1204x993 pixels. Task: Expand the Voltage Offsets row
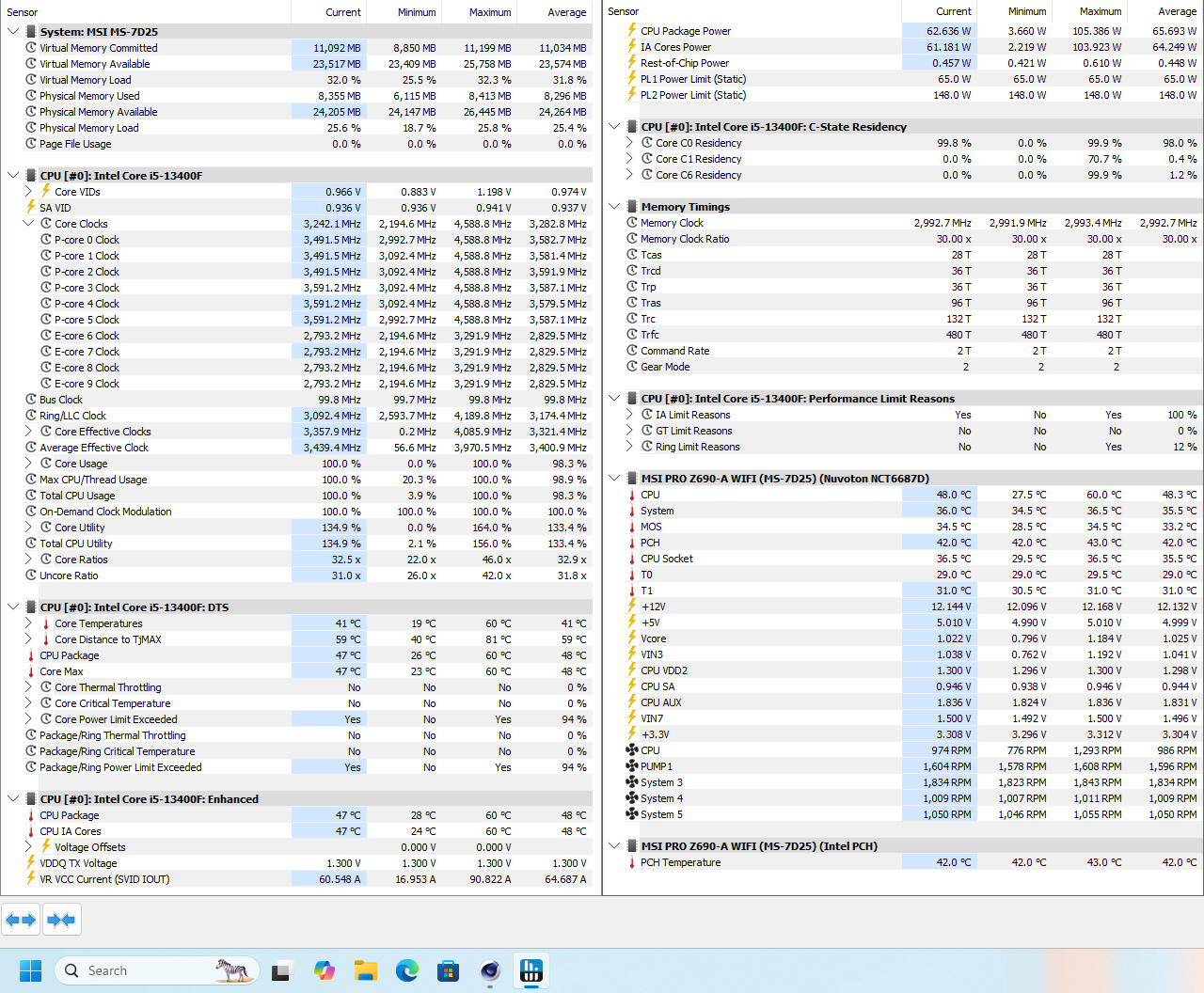tap(28, 847)
